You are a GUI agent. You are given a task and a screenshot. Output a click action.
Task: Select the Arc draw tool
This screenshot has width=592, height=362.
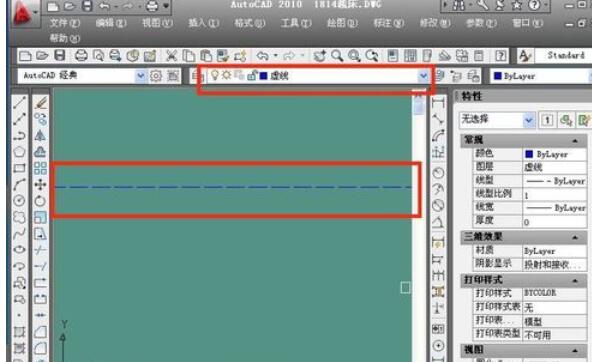click(x=20, y=184)
